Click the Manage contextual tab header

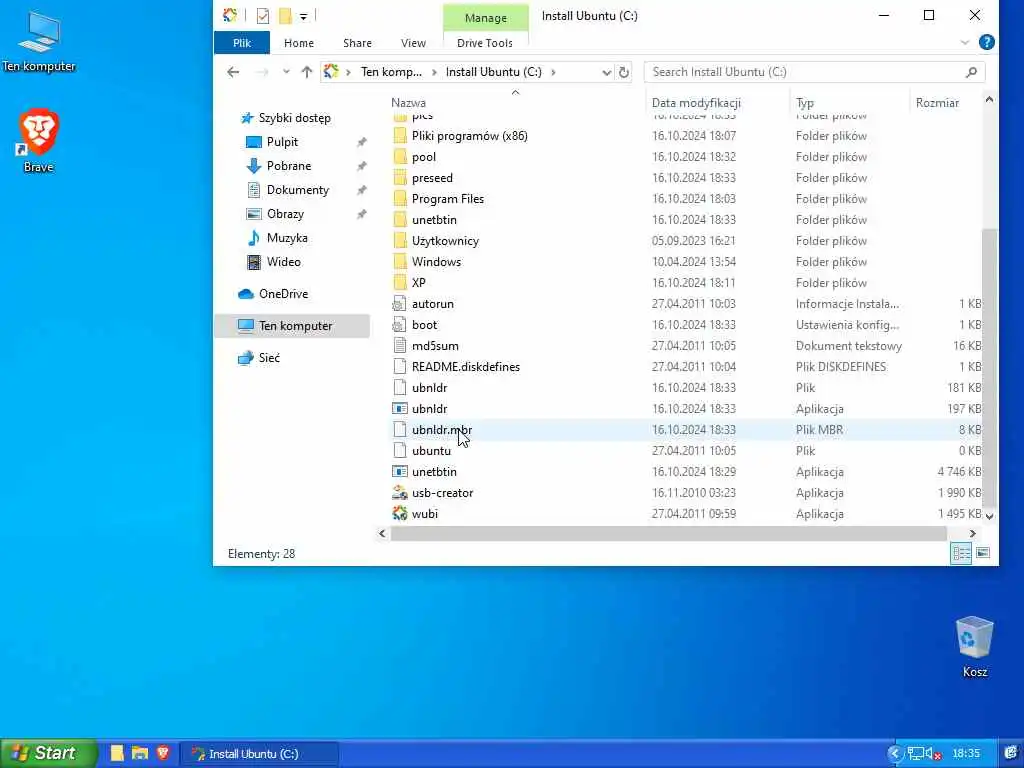coord(485,18)
